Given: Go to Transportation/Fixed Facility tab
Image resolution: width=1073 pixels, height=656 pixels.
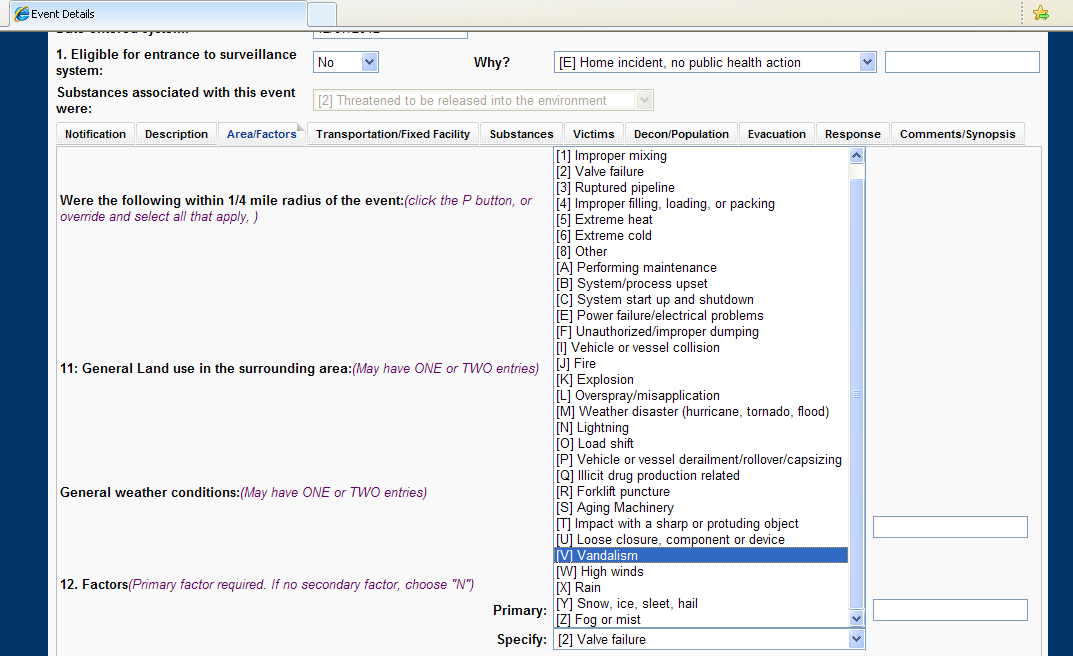Looking at the screenshot, I should coord(393,134).
